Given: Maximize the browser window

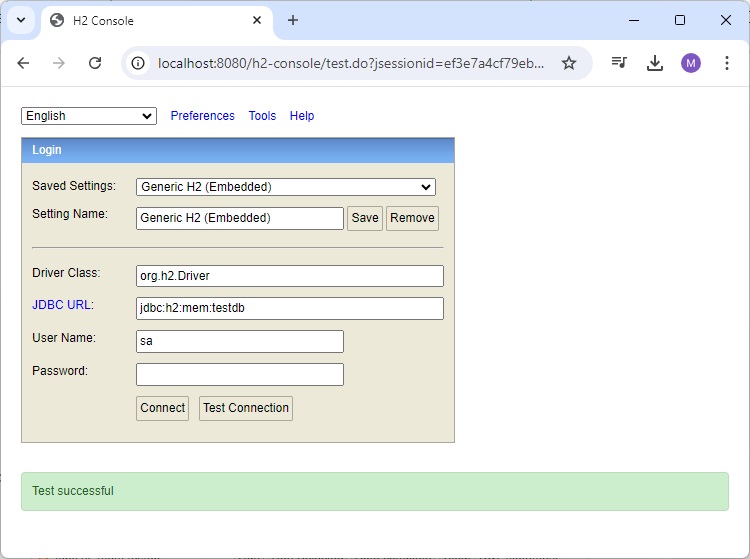Looking at the screenshot, I should point(680,20).
